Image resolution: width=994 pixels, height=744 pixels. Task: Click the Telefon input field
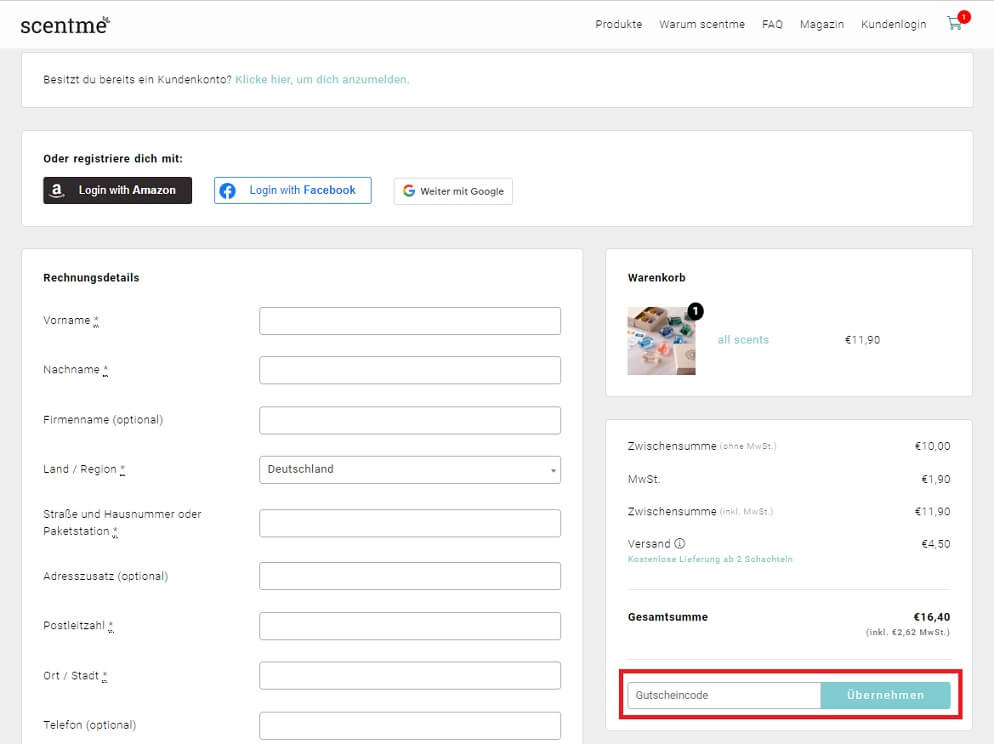[410, 725]
